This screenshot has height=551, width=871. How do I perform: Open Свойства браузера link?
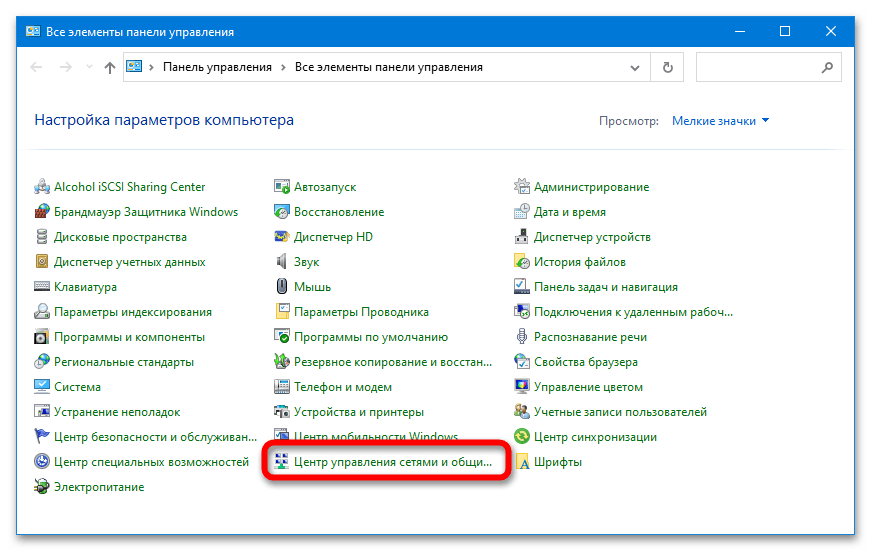(585, 362)
